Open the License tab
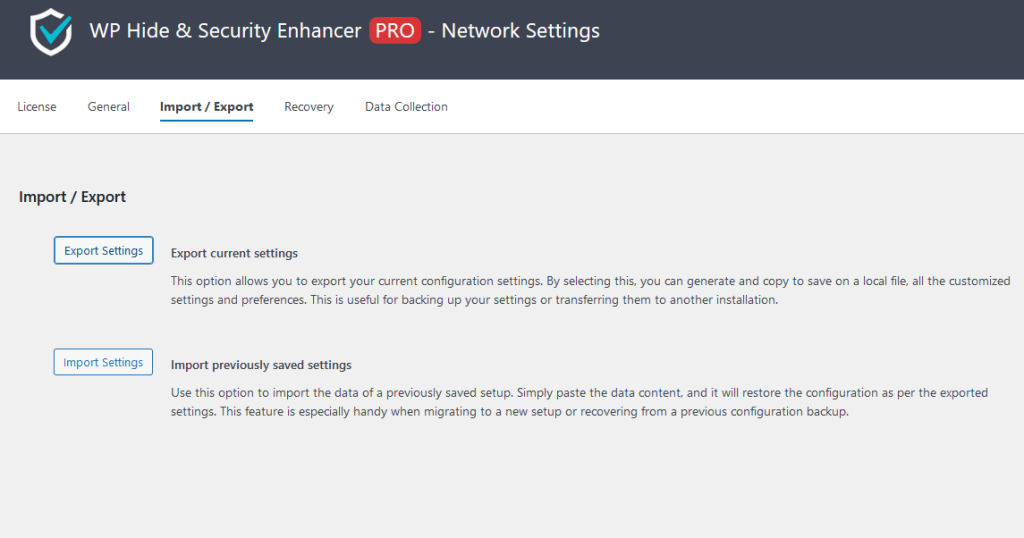1024x538 pixels. point(37,107)
